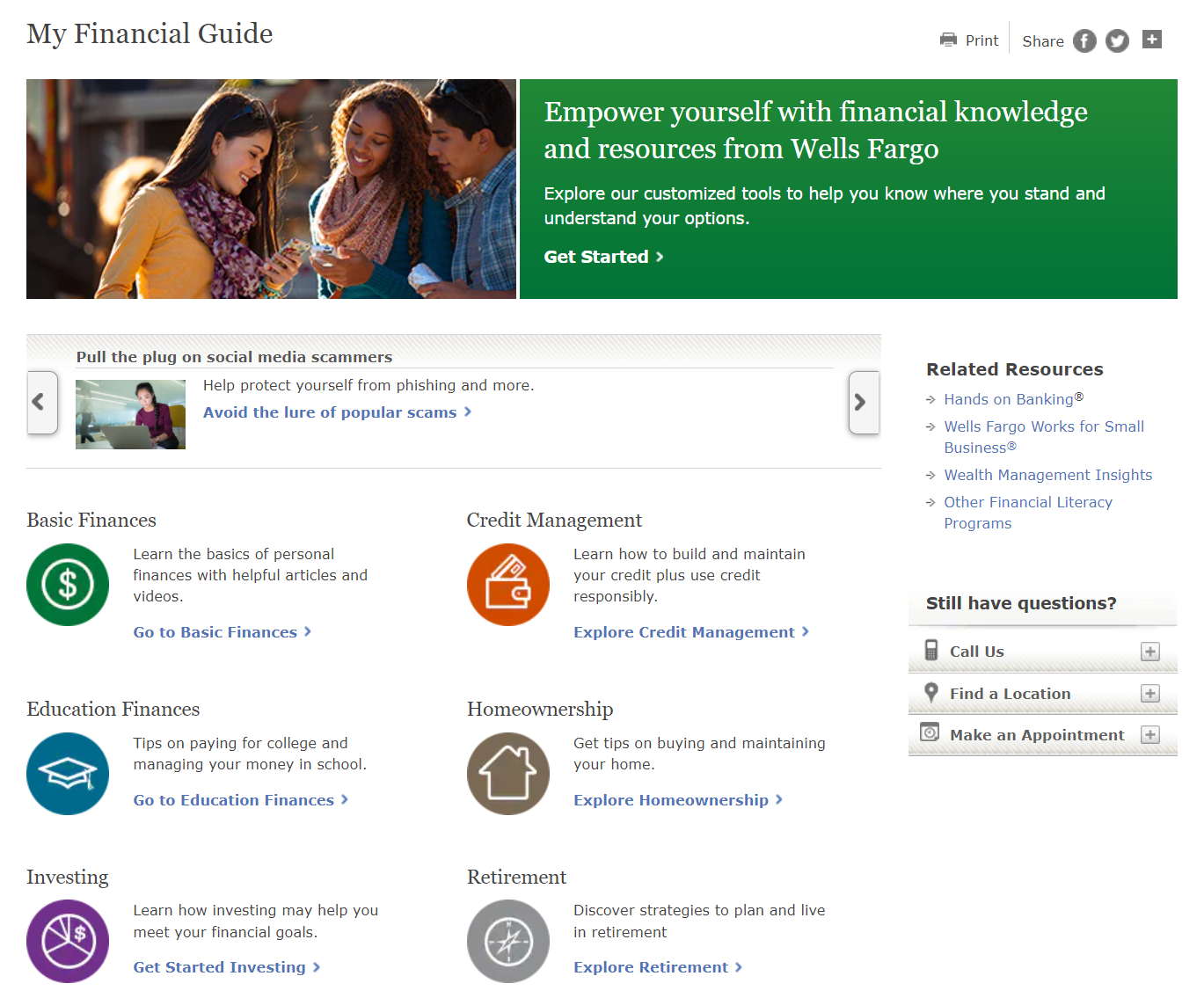1204x998 pixels.
Task: Click the phone icon beside Call Us
Action: coord(931,650)
